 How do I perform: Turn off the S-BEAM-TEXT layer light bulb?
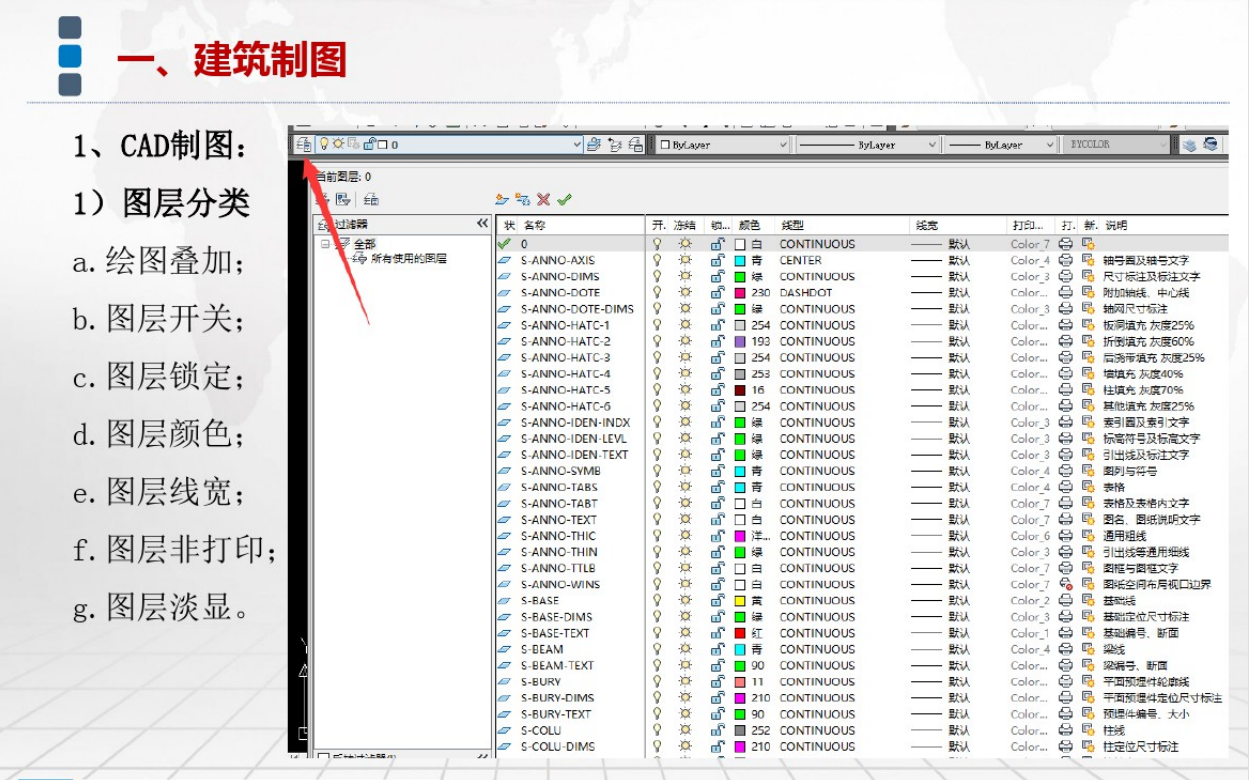pyautogui.click(x=657, y=666)
